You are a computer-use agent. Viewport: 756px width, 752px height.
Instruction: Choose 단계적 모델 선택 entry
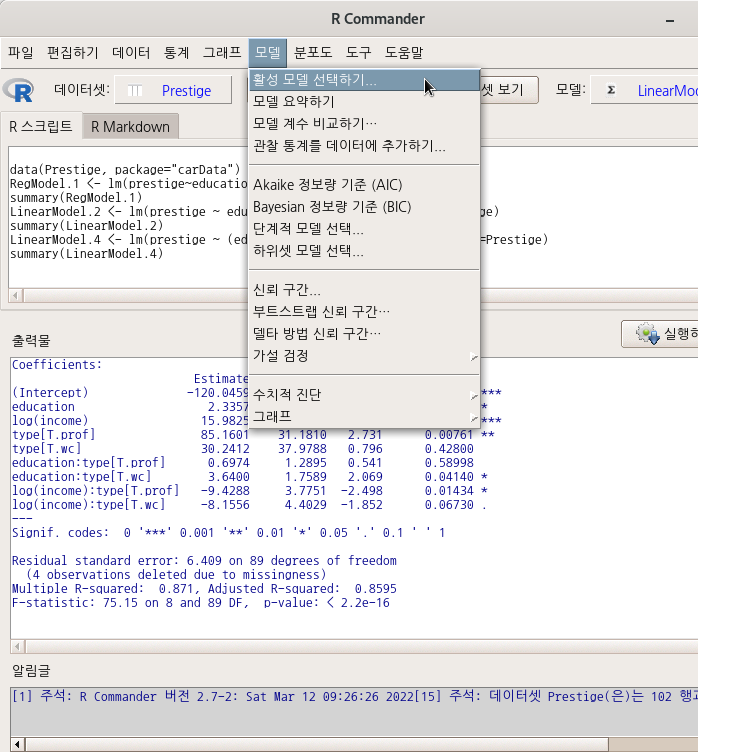coord(364,229)
